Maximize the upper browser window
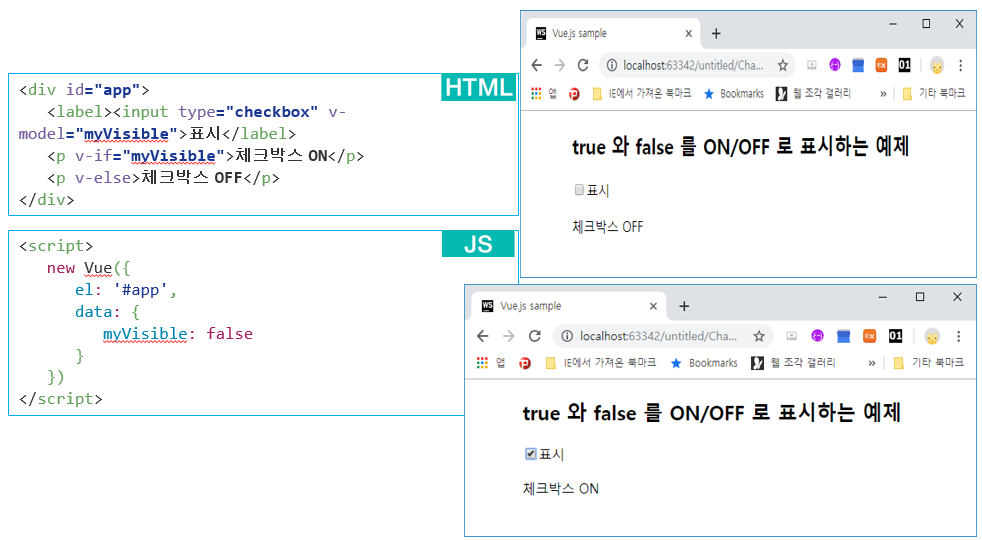 click(x=926, y=24)
